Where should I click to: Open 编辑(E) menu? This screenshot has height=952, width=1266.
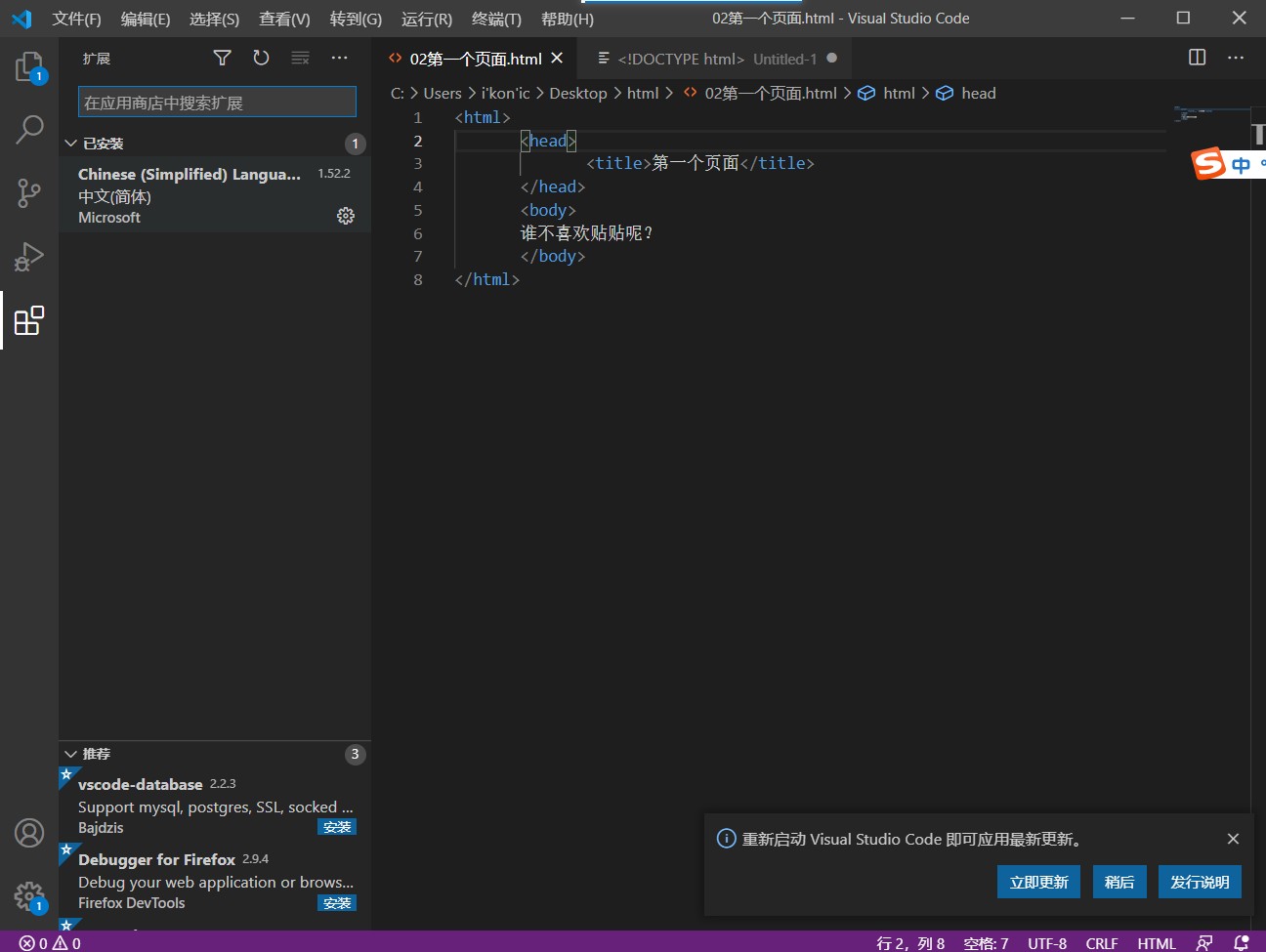tap(146, 19)
